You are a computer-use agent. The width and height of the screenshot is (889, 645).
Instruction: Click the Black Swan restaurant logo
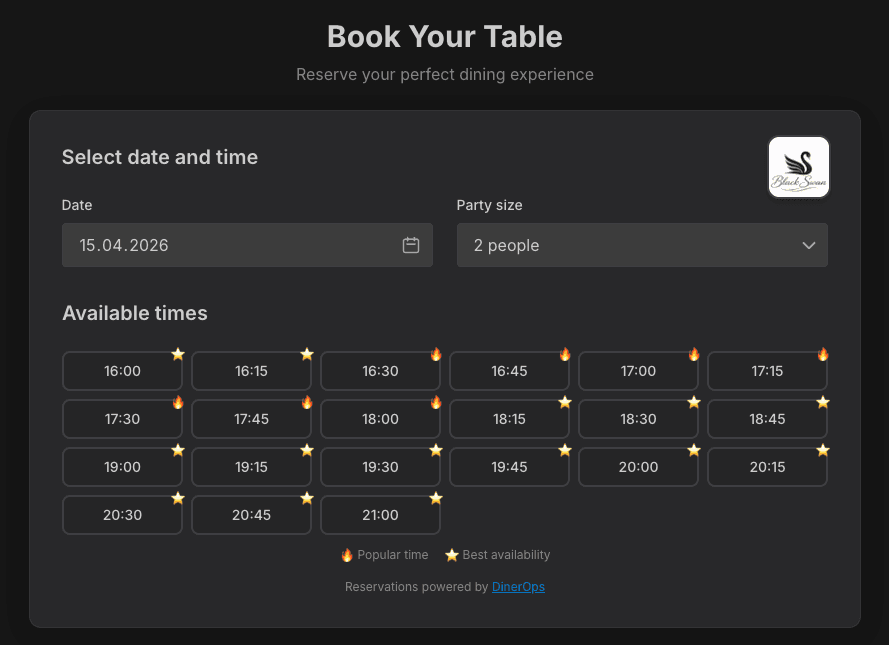click(798, 166)
